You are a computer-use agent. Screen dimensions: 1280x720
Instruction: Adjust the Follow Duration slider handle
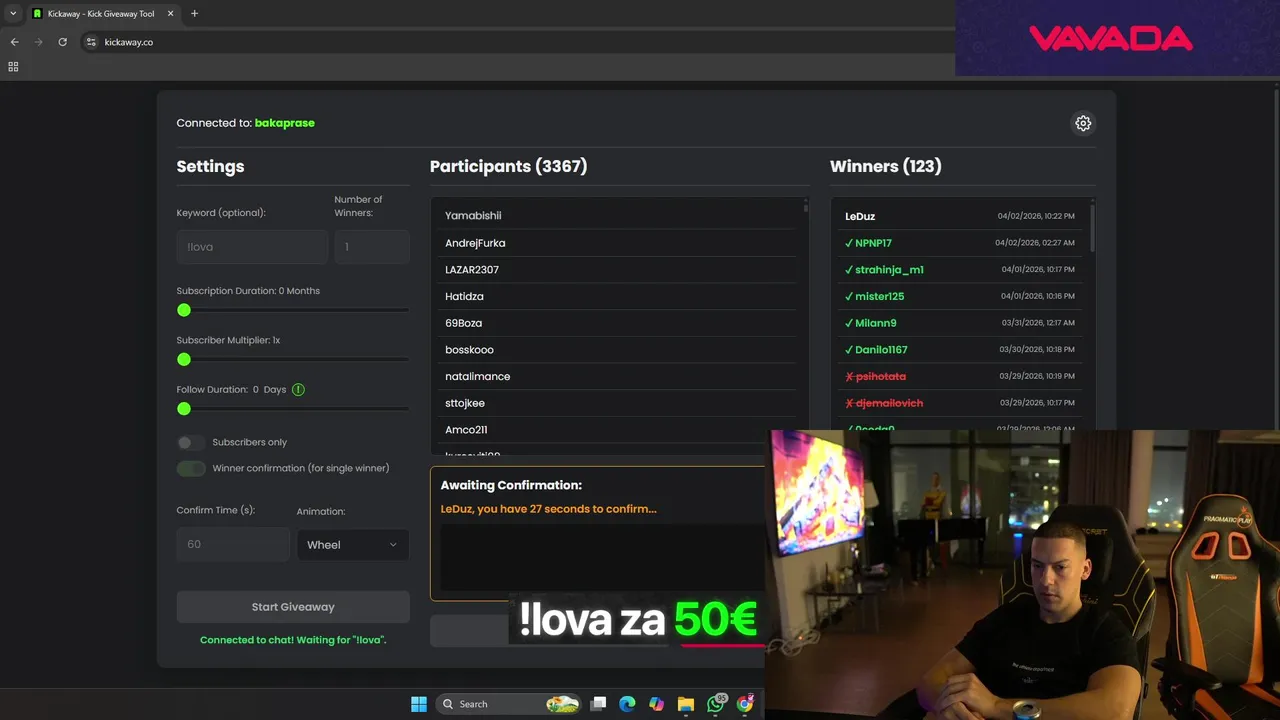[184, 409]
